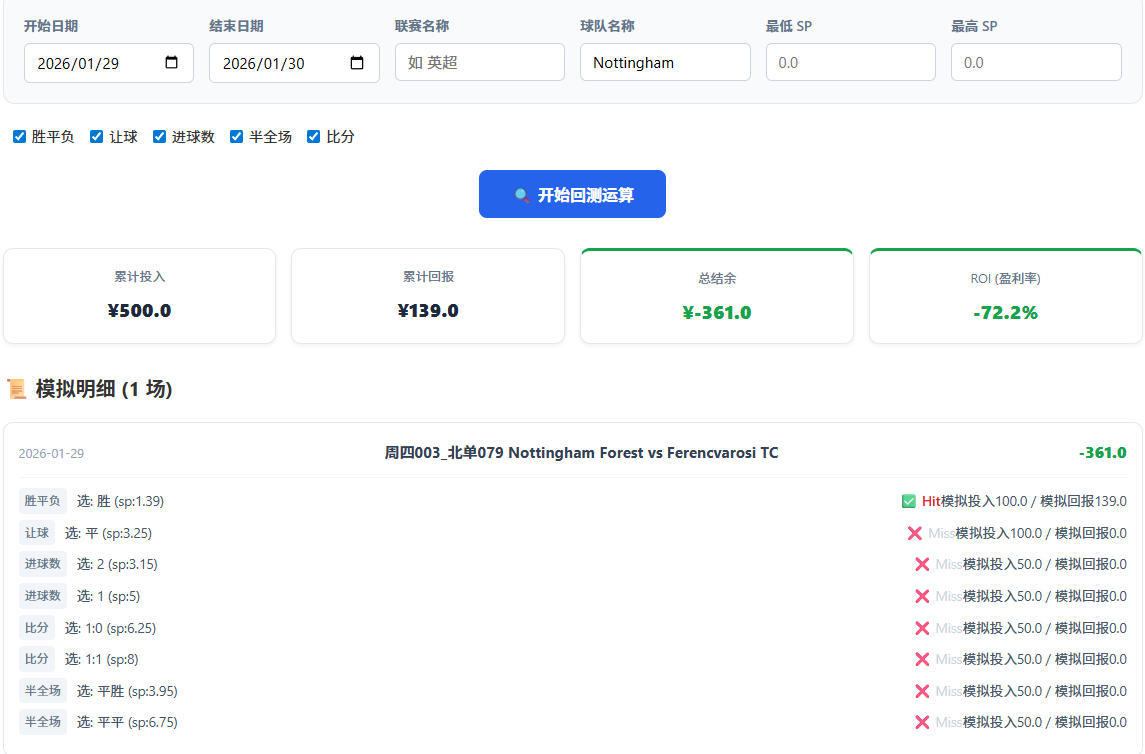Click the red Miss cross on 让球 row
Screen dimensions: 1145x754
(914, 533)
